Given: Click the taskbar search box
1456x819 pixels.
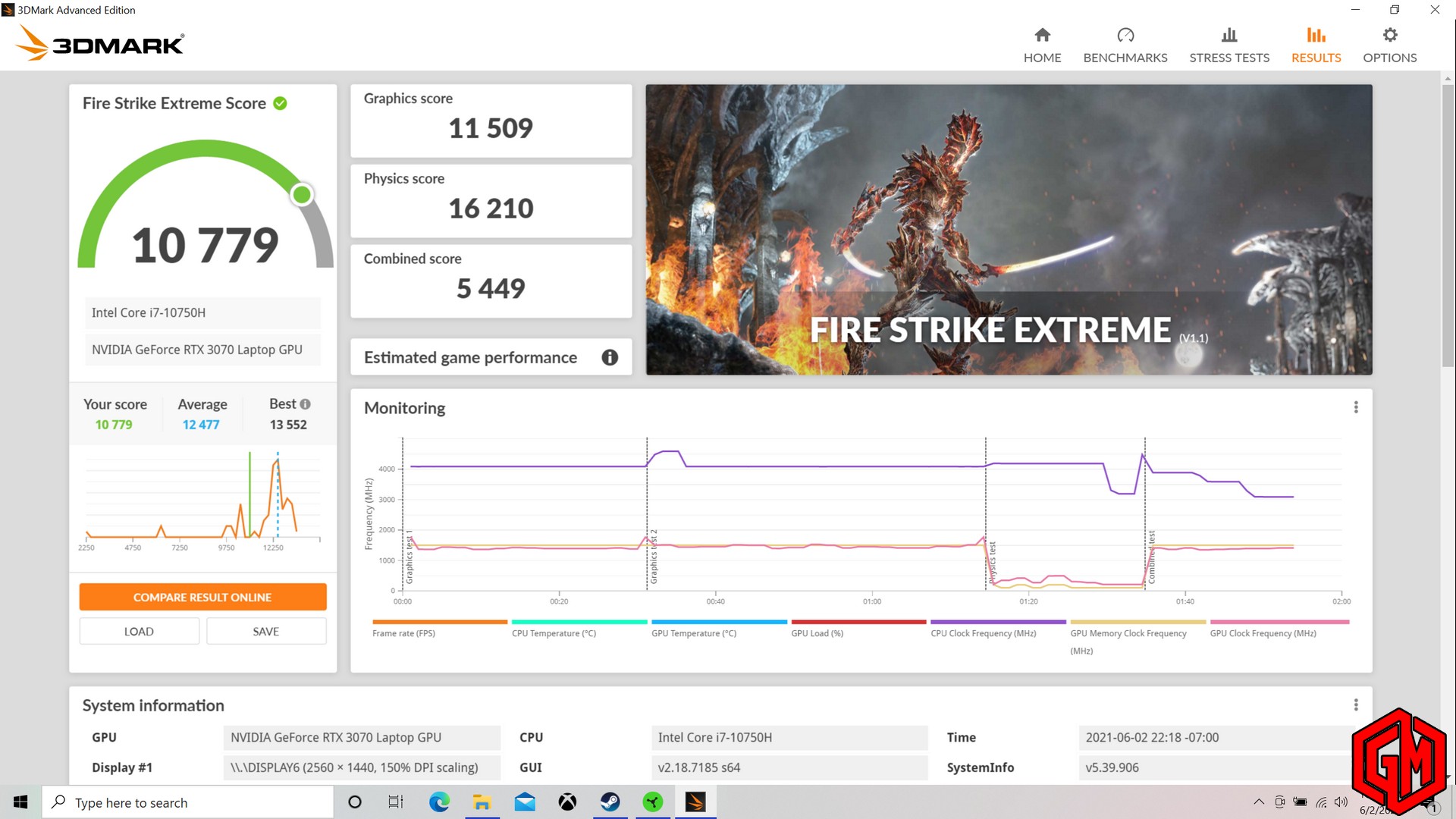Looking at the screenshot, I should click(x=187, y=802).
